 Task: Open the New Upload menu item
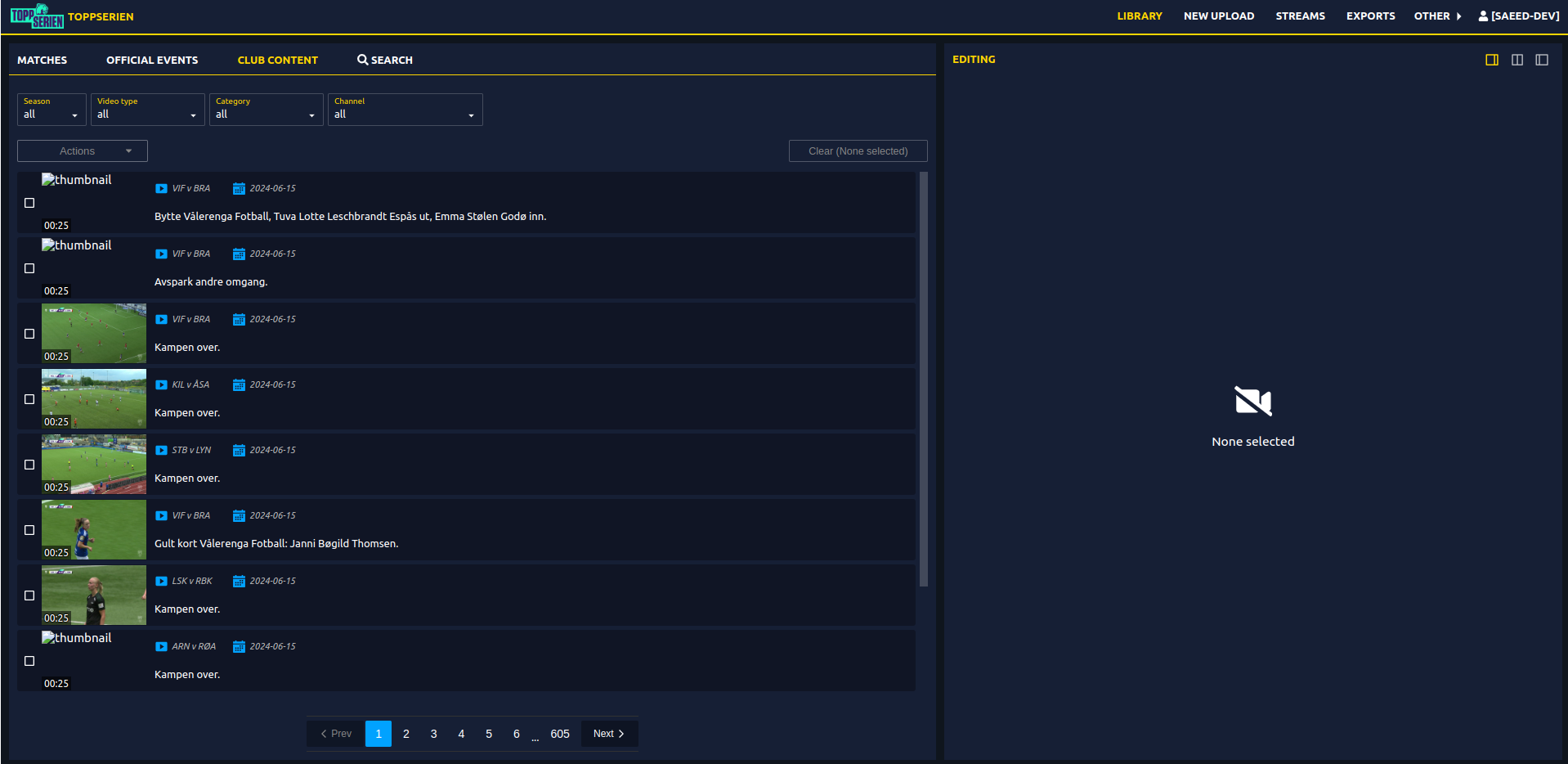click(x=1218, y=16)
